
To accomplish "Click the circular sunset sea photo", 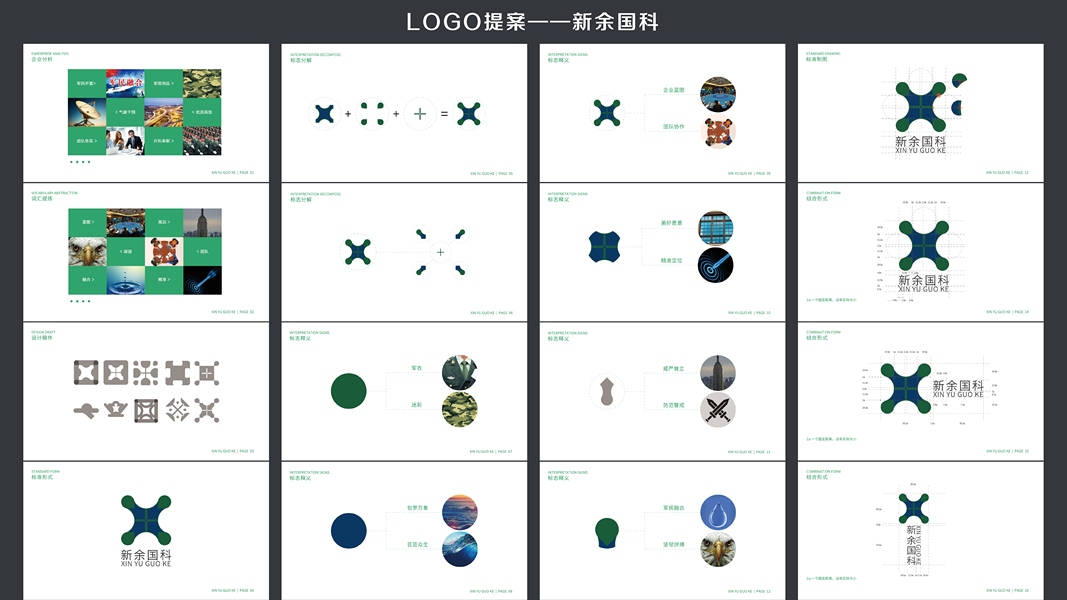I will (x=459, y=512).
